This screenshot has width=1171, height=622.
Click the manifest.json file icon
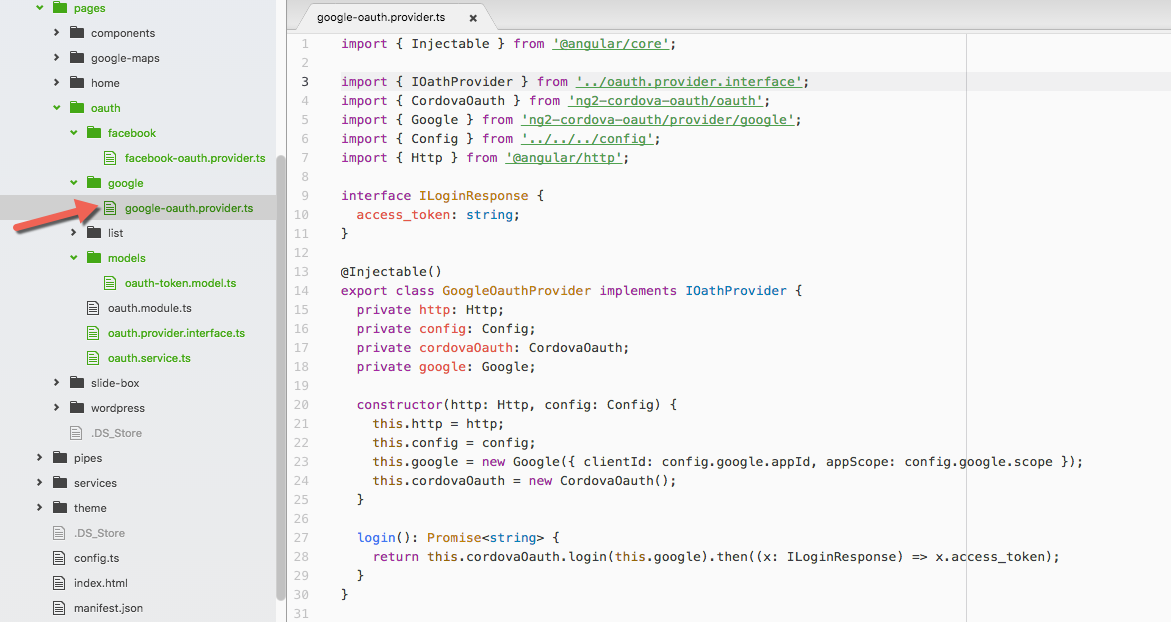tap(59, 608)
